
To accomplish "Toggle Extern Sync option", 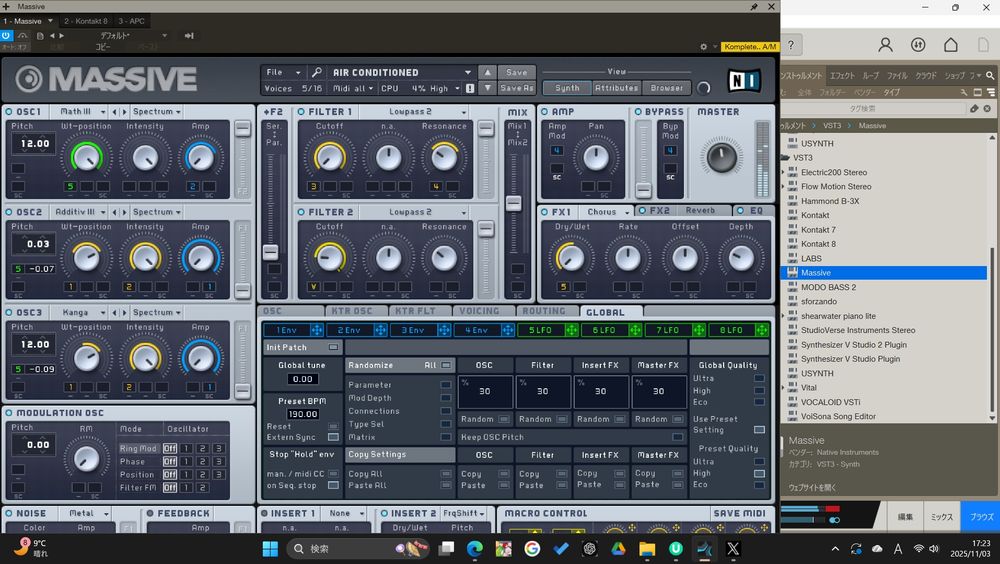I will [335, 437].
